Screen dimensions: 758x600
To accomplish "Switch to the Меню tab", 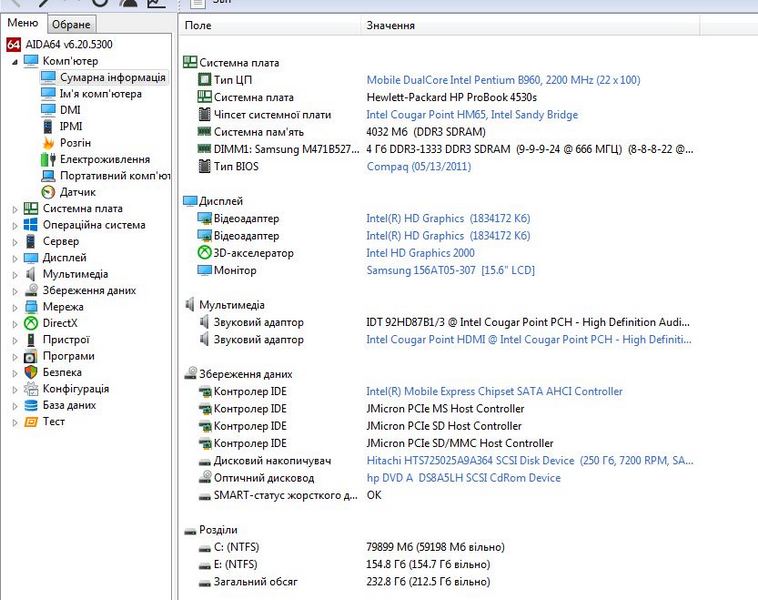I will pos(22,23).
